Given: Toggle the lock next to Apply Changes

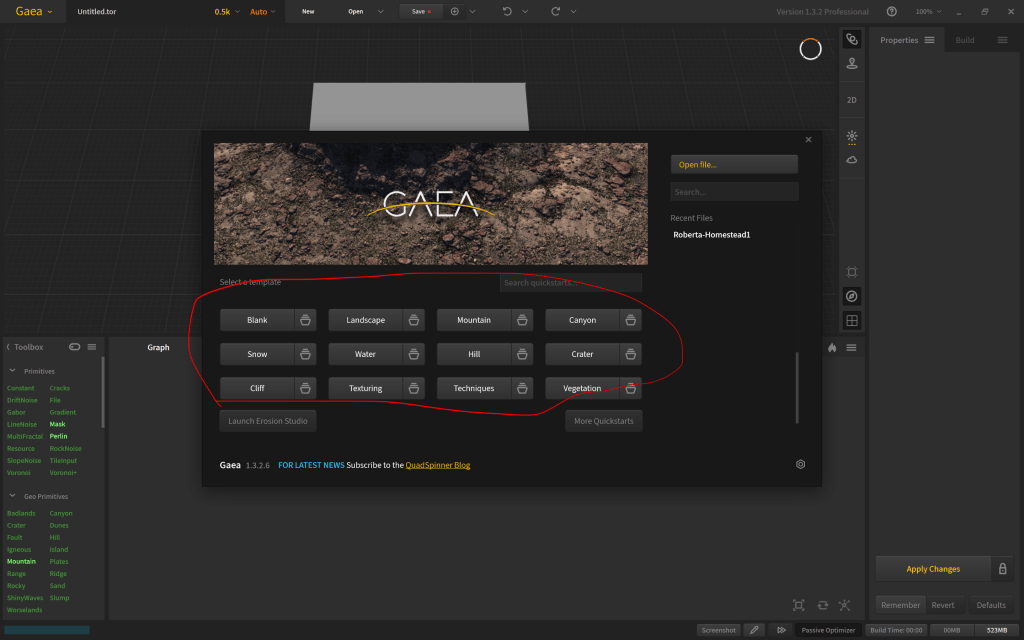Looking at the screenshot, I should (1002, 569).
